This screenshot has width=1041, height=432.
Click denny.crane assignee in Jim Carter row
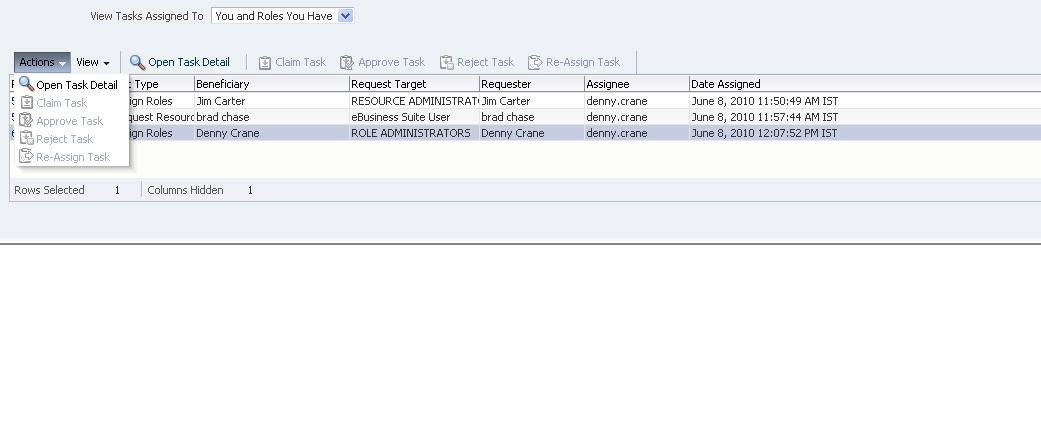637,102
